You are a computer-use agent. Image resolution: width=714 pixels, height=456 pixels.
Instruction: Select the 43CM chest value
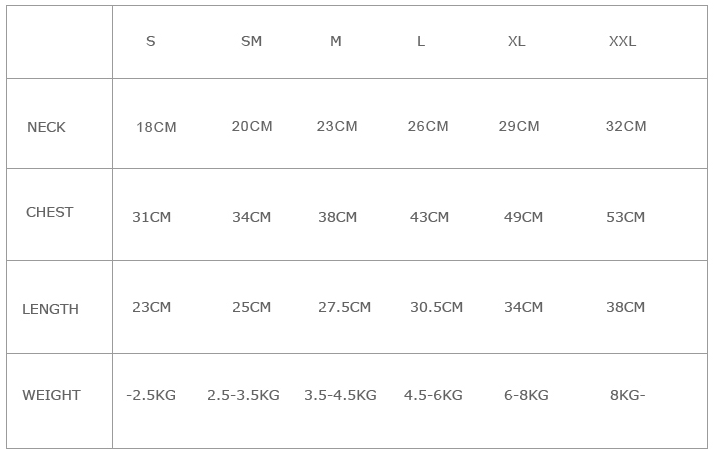pos(429,217)
